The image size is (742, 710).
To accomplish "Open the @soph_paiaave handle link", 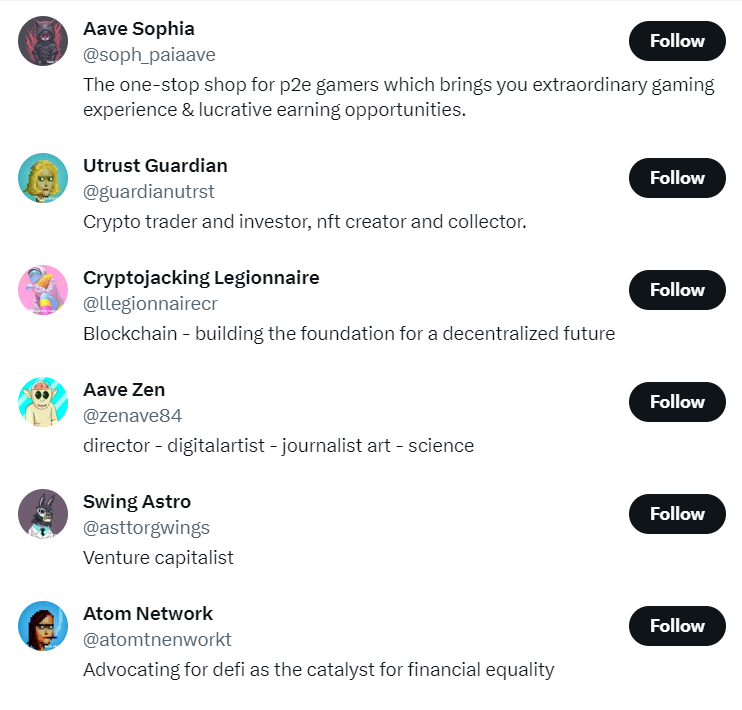I will point(149,55).
